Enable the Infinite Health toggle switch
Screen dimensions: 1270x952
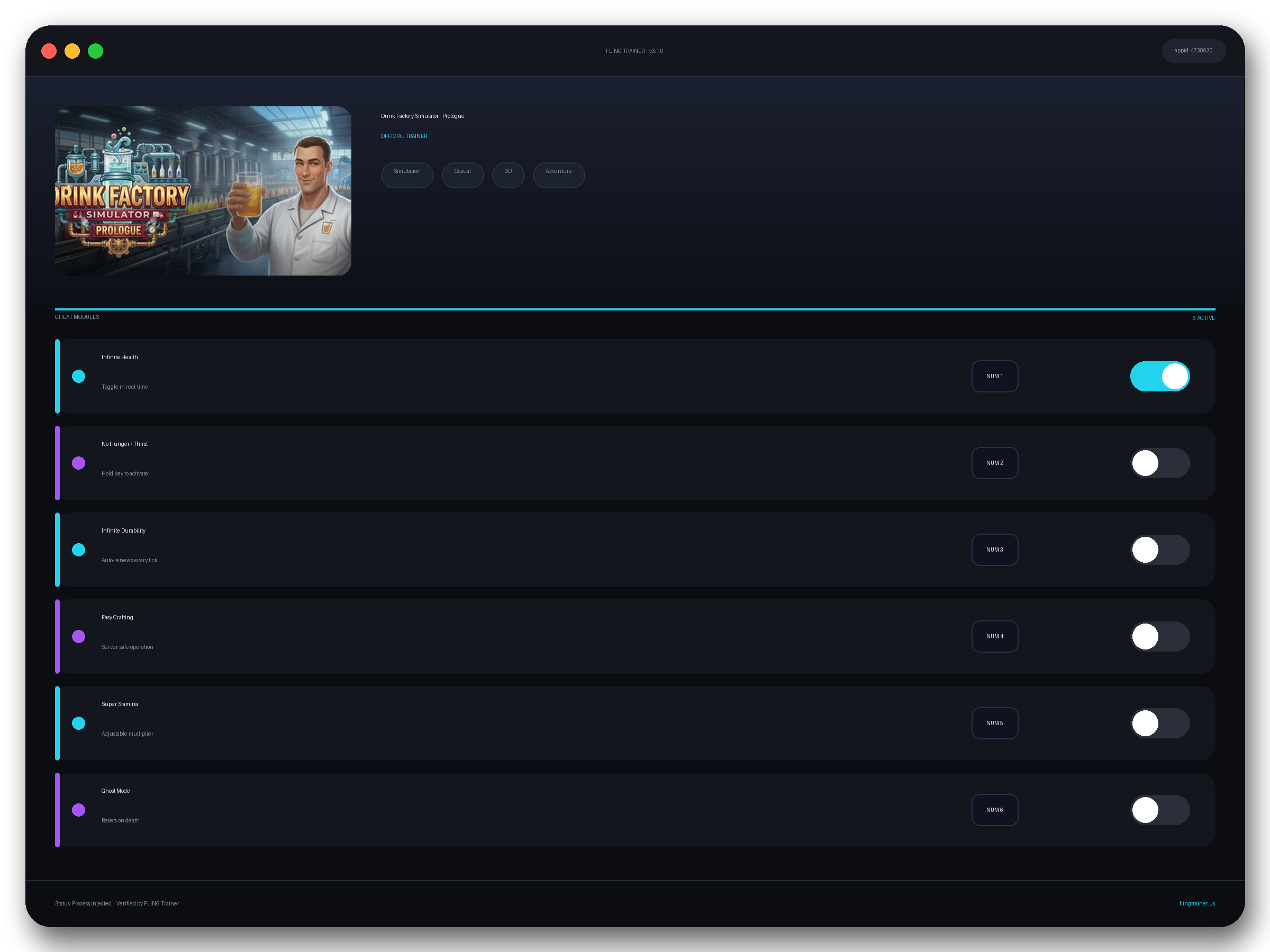[1160, 376]
